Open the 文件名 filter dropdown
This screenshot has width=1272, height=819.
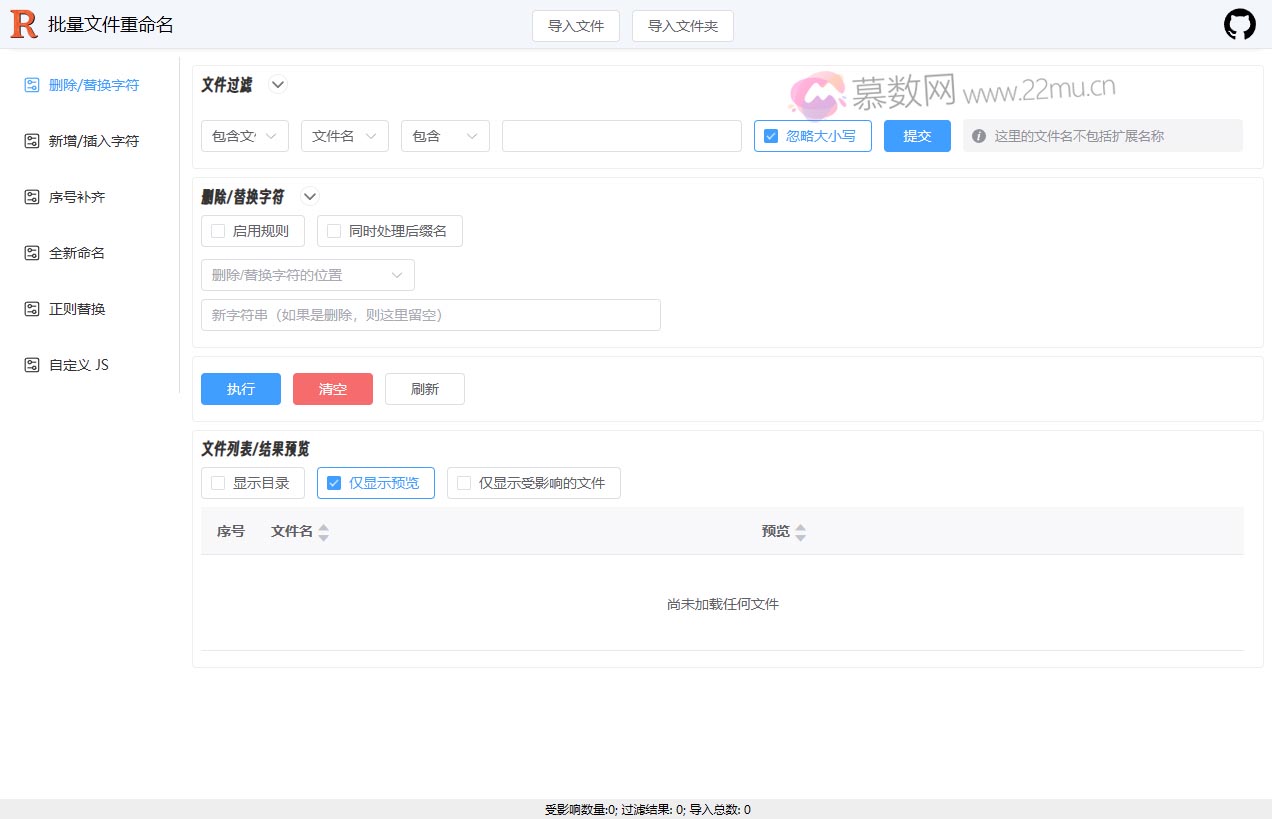click(x=344, y=136)
